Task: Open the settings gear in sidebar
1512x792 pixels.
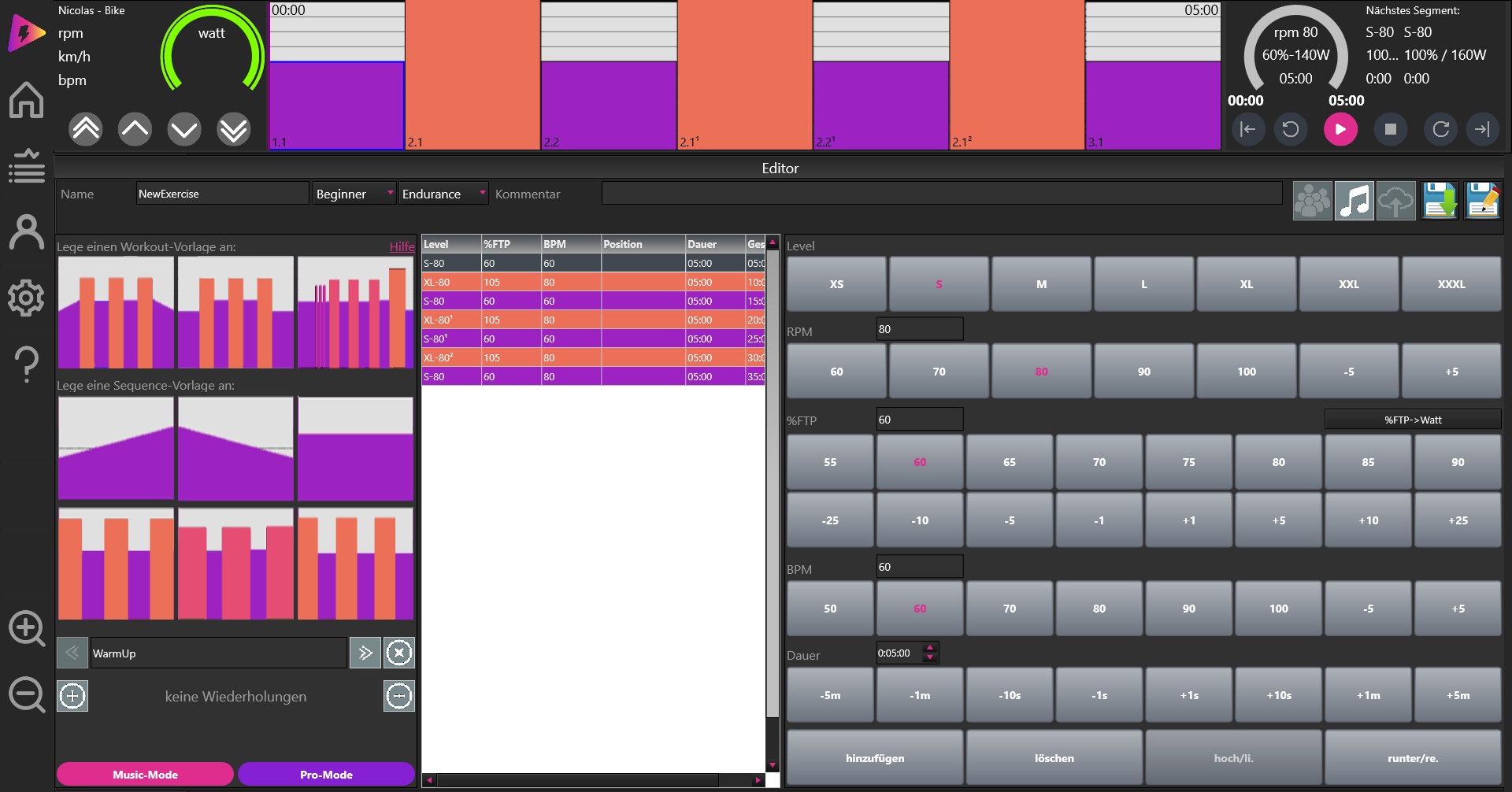Action: click(26, 298)
